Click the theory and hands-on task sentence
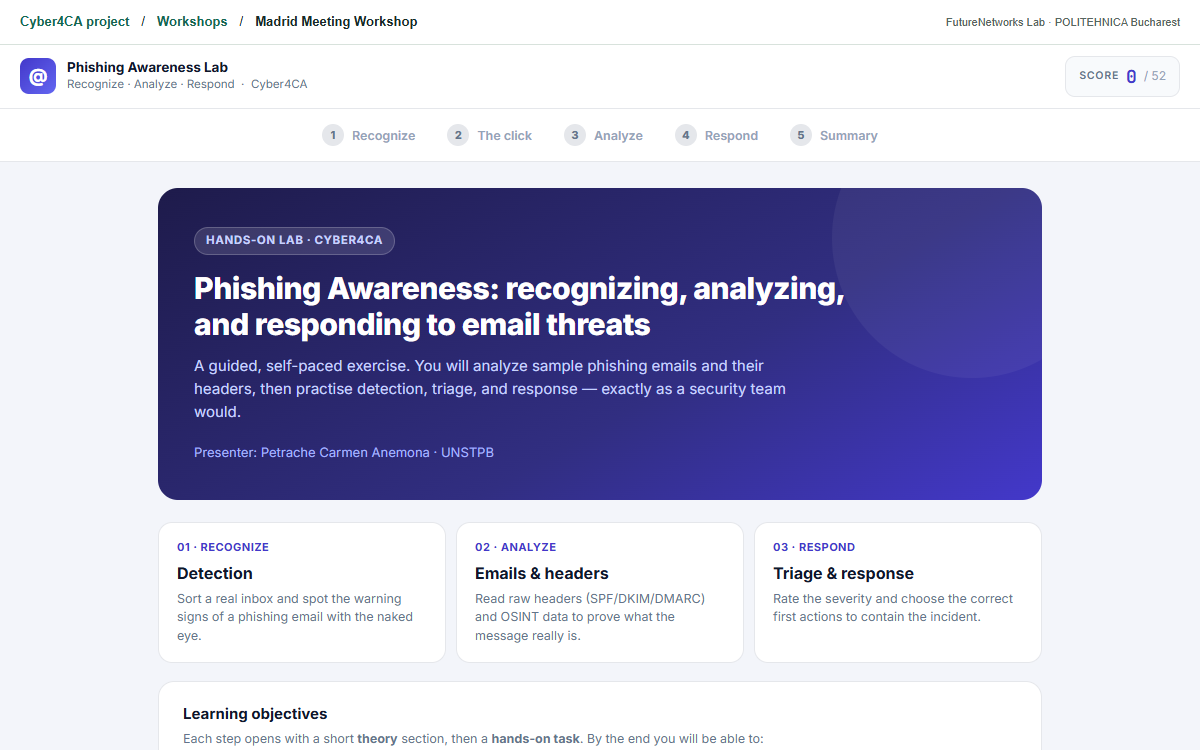1200x750 pixels. pos(473,739)
